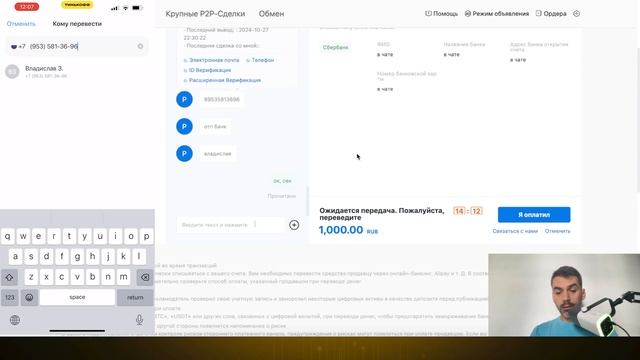The image size is (640, 360).
Task: Click the Связаться с нами link
Action: pos(515,231)
